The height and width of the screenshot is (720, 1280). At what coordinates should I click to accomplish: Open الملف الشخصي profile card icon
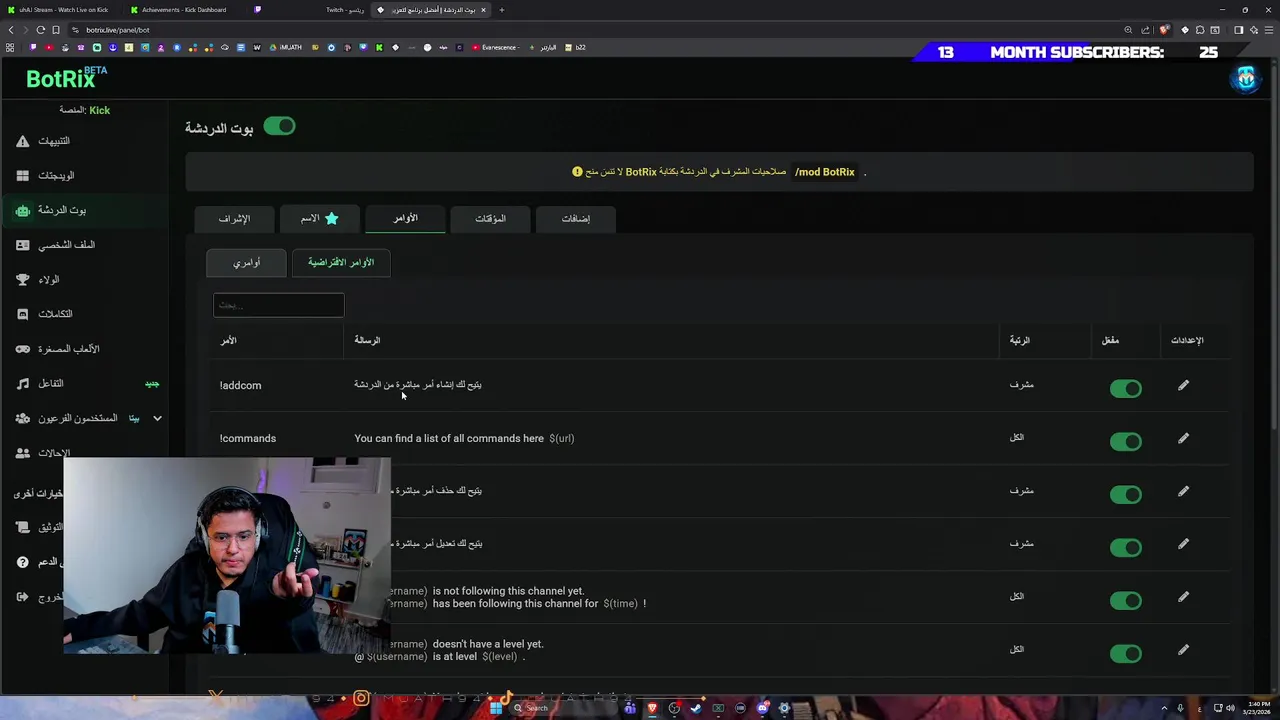[x=23, y=245]
